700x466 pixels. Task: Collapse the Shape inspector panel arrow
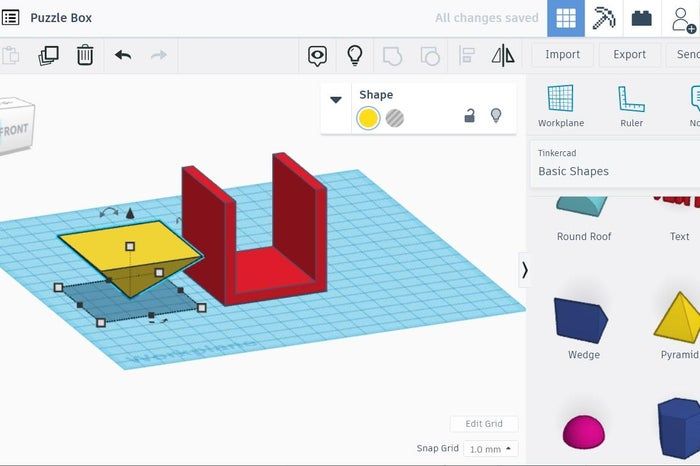click(x=336, y=99)
